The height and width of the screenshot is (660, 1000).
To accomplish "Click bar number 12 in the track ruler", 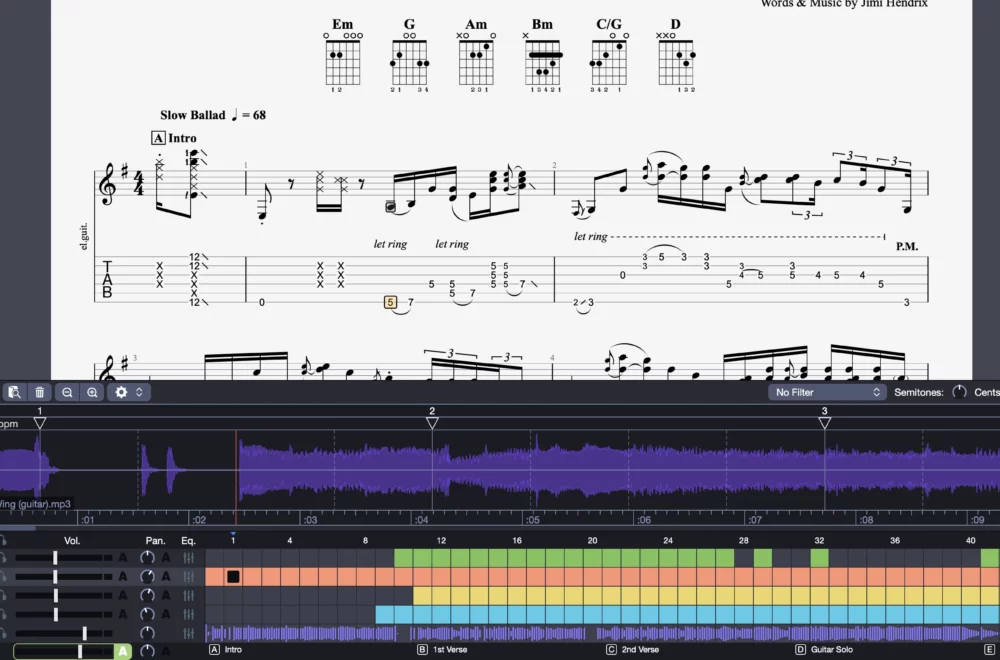I will click(441, 541).
